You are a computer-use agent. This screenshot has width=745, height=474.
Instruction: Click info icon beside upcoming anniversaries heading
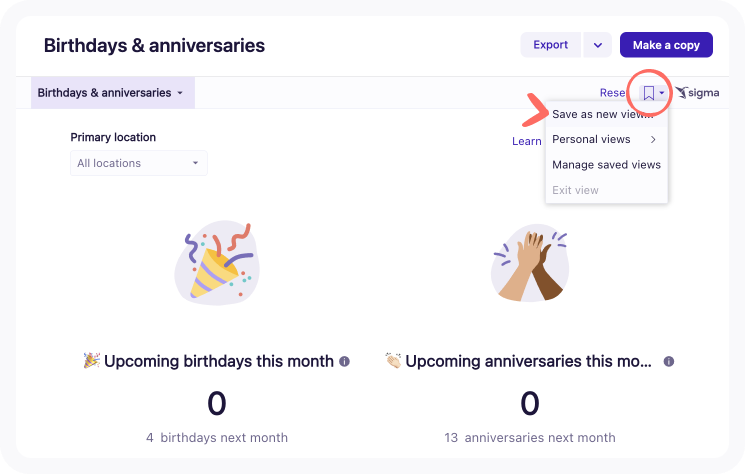click(669, 361)
